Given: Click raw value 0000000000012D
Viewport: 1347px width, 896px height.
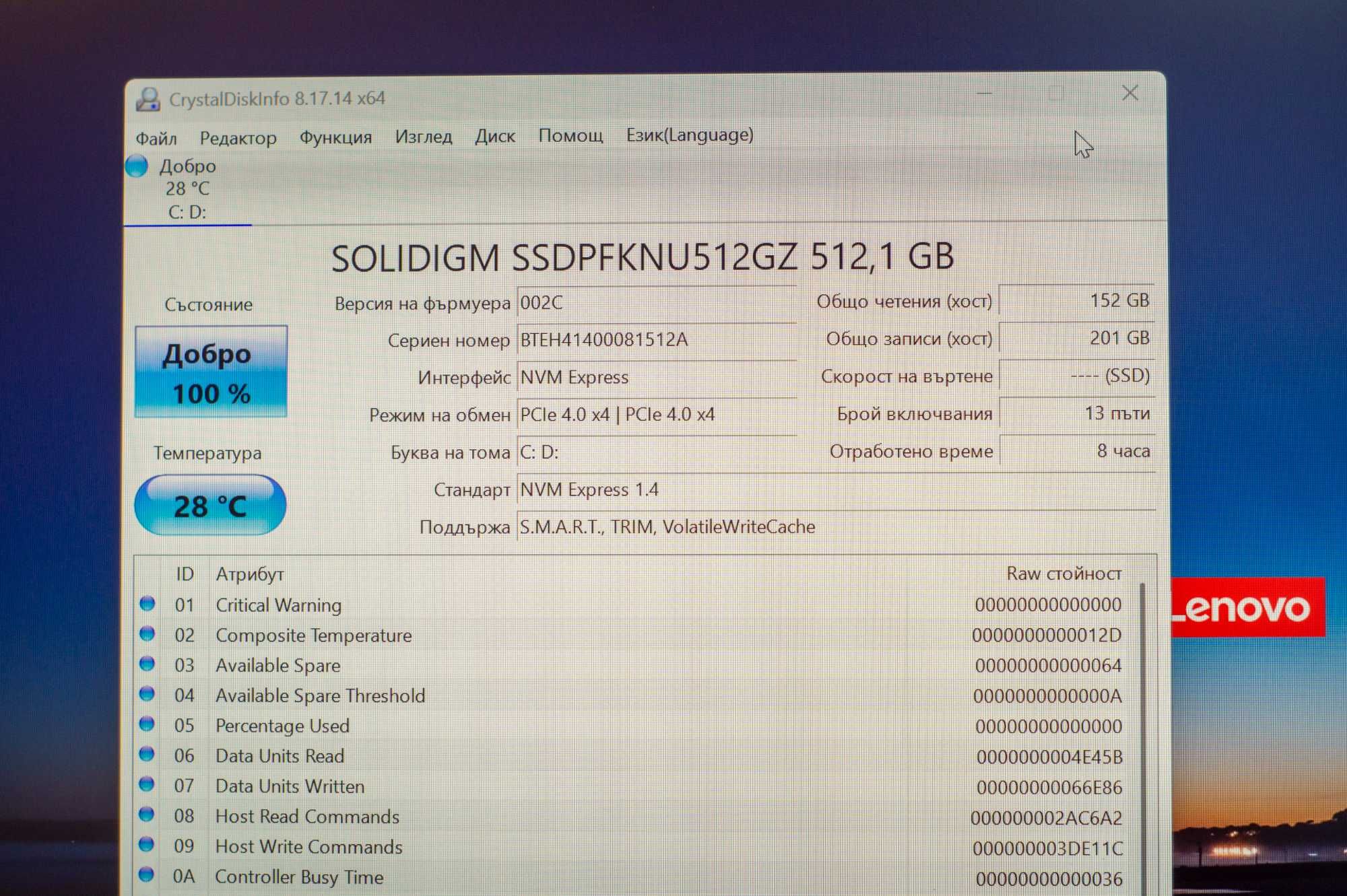Looking at the screenshot, I should 1047,635.
